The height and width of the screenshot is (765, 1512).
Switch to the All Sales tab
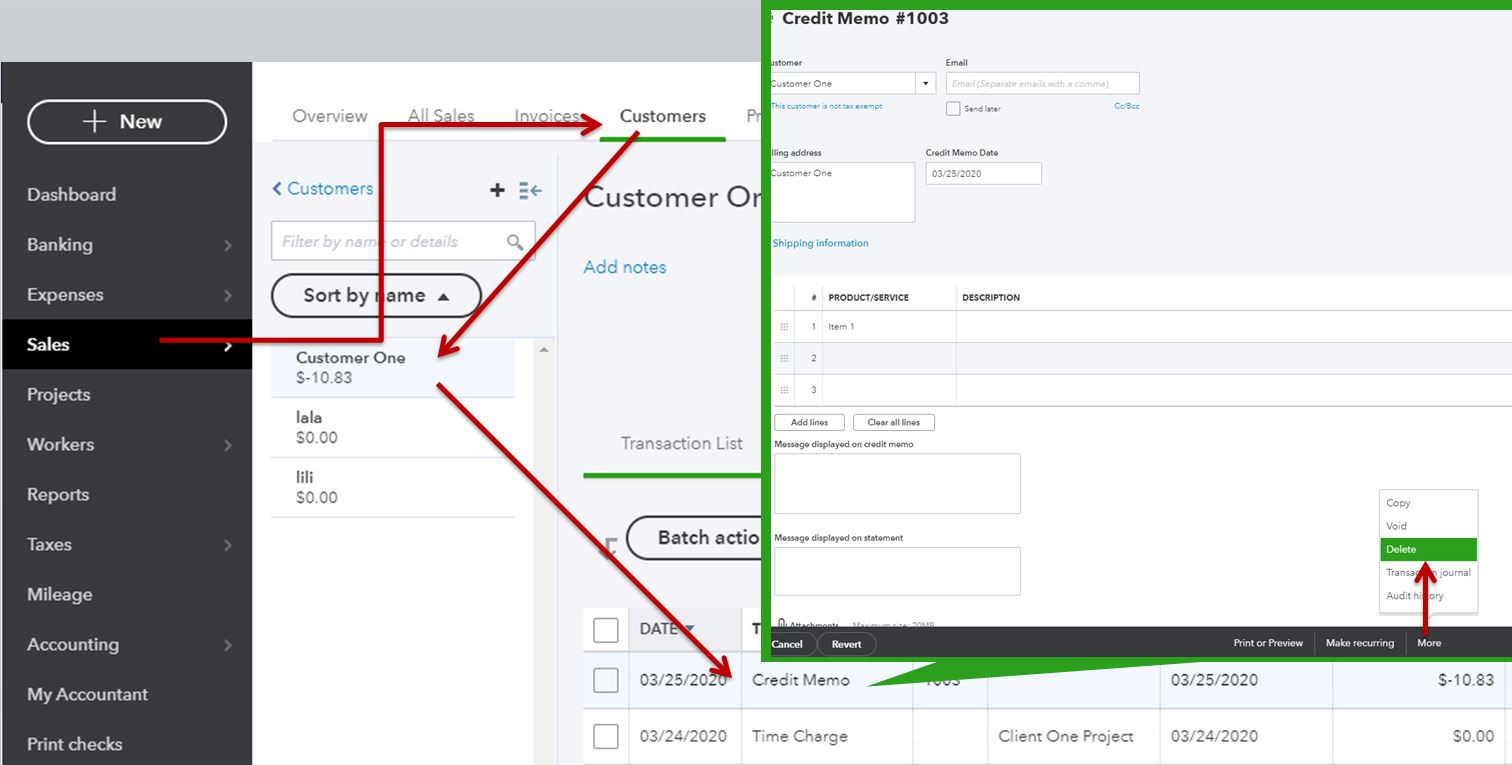[x=441, y=116]
